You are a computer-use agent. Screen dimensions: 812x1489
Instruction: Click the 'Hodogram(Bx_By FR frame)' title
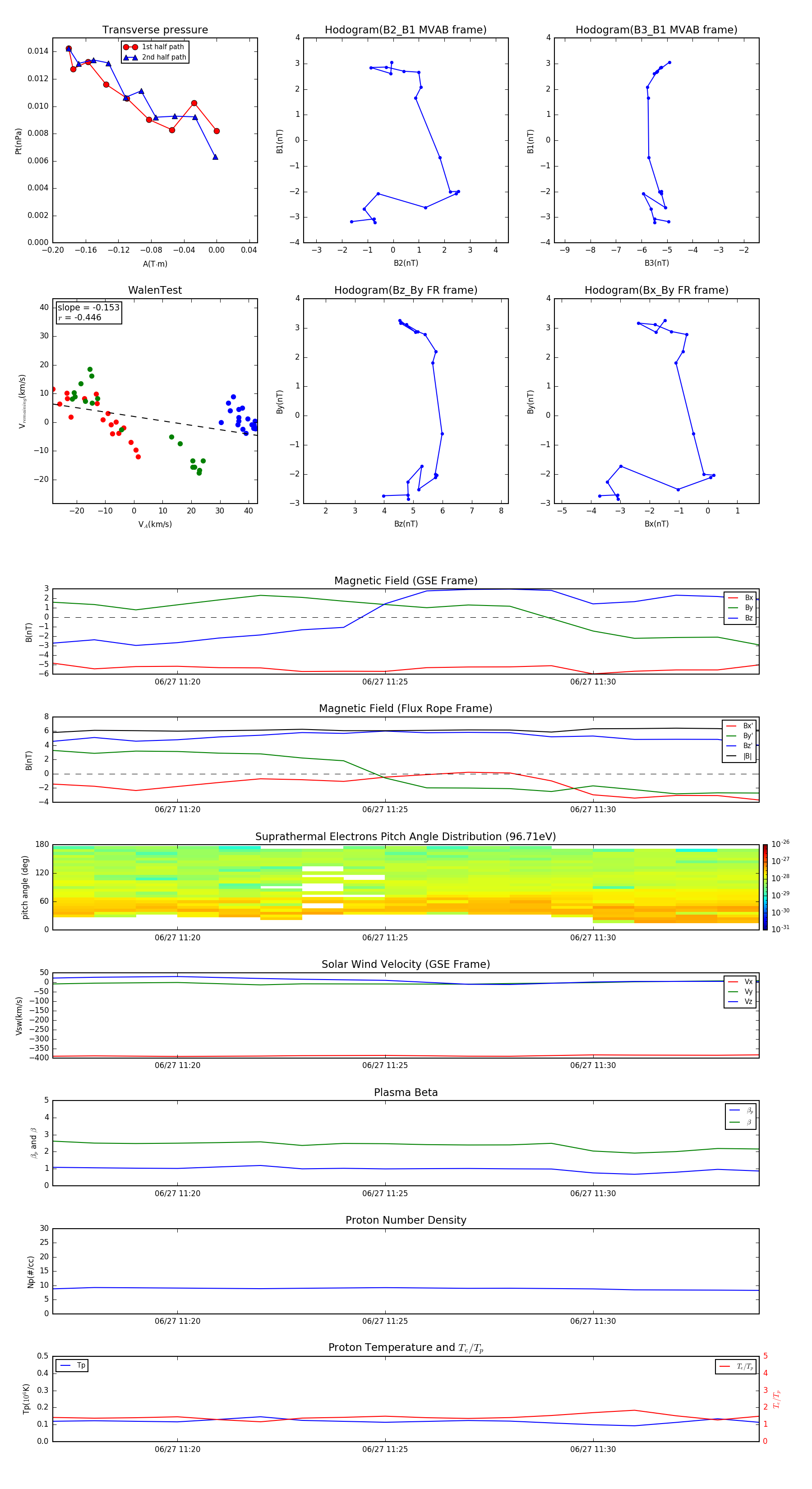(656, 290)
